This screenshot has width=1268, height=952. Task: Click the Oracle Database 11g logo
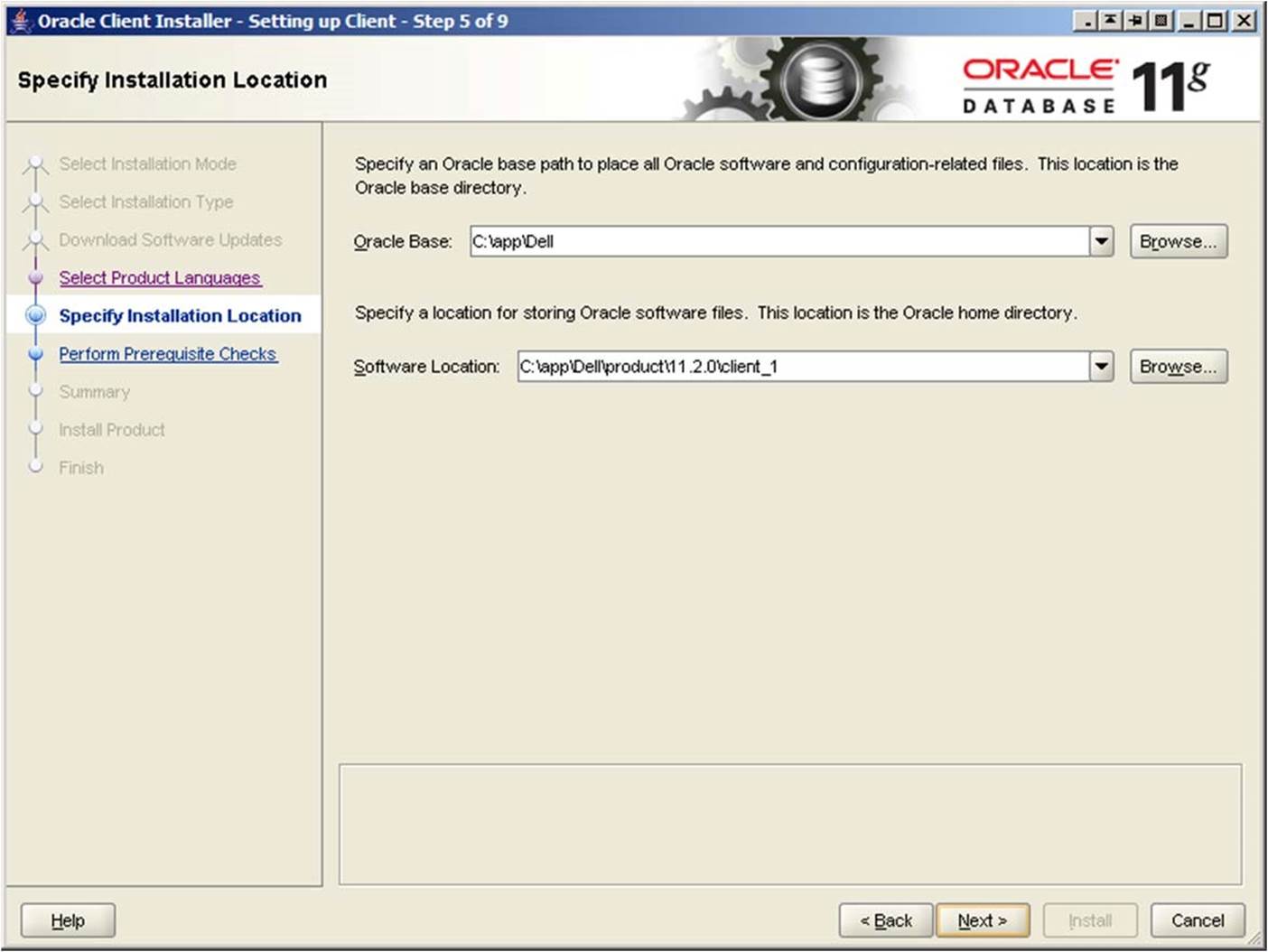pos(1086,86)
